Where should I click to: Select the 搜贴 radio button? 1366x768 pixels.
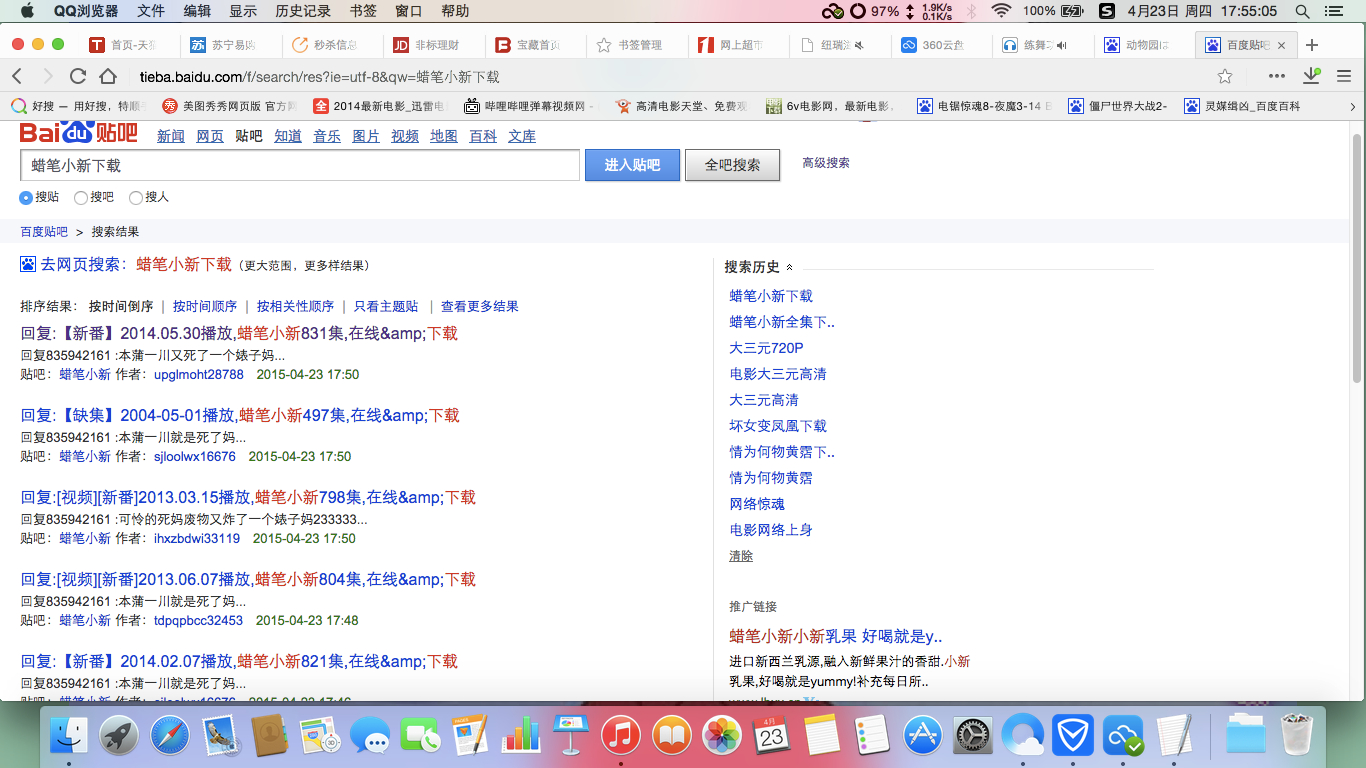coord(26,198)
